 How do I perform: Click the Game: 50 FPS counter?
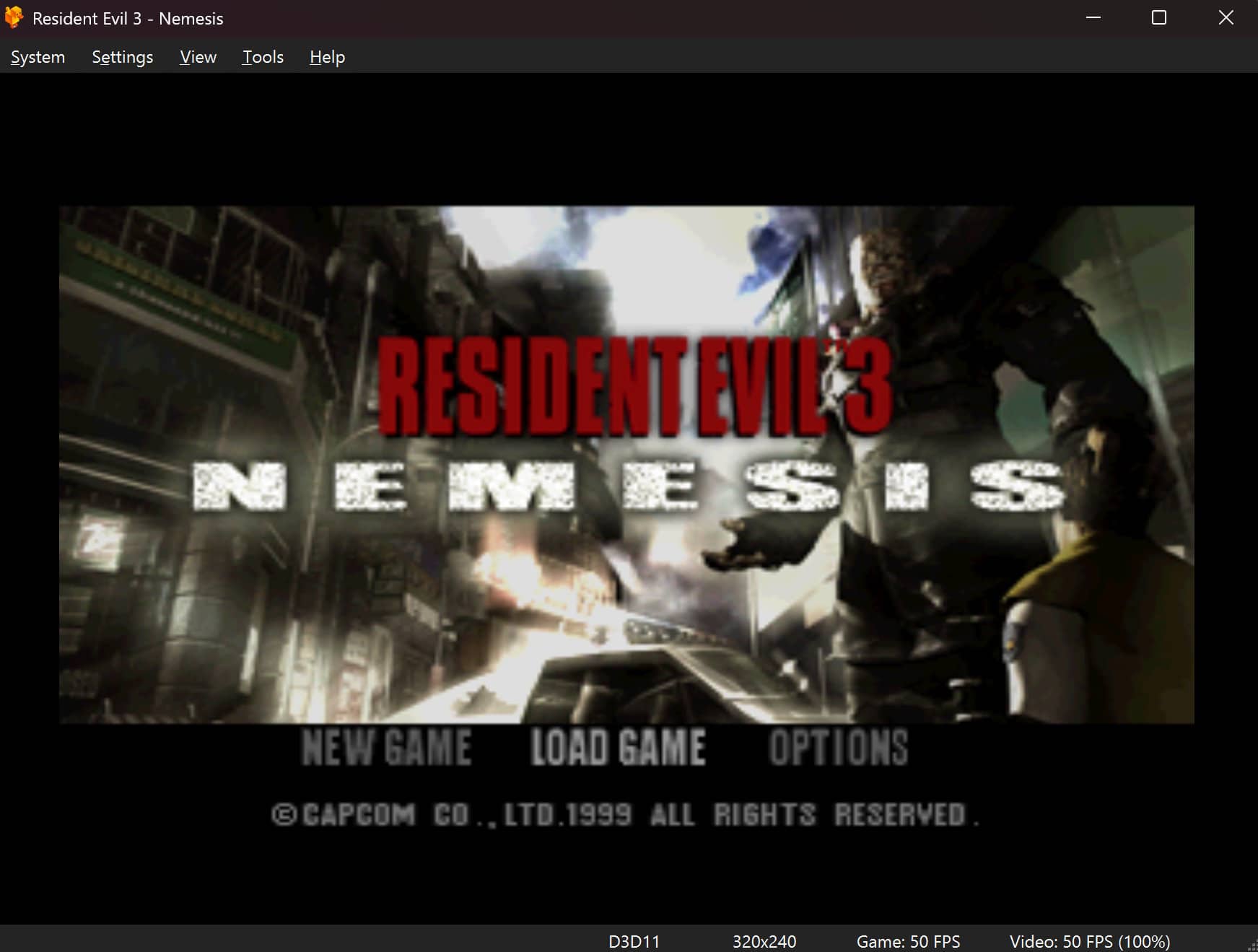pyautogui.click(x=907, y=941)
